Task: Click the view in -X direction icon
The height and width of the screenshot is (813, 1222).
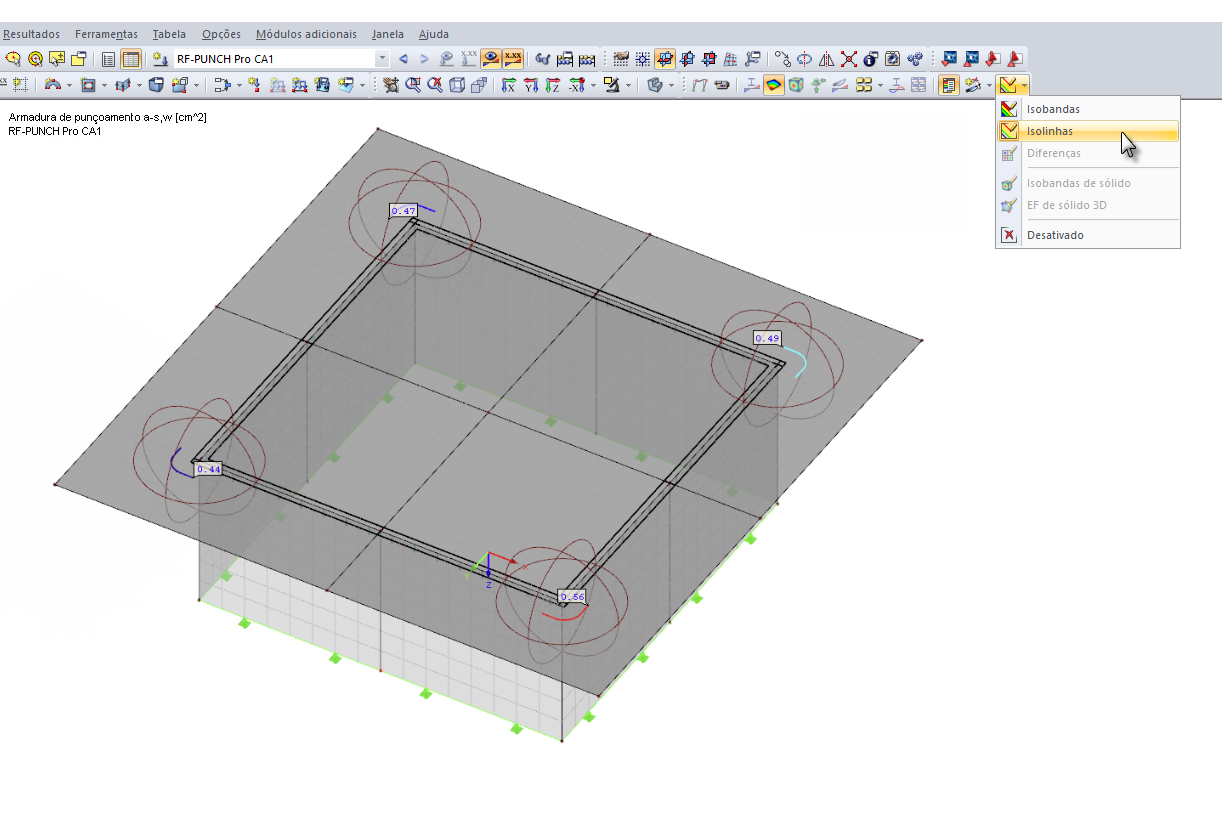Action: (575, 85)
